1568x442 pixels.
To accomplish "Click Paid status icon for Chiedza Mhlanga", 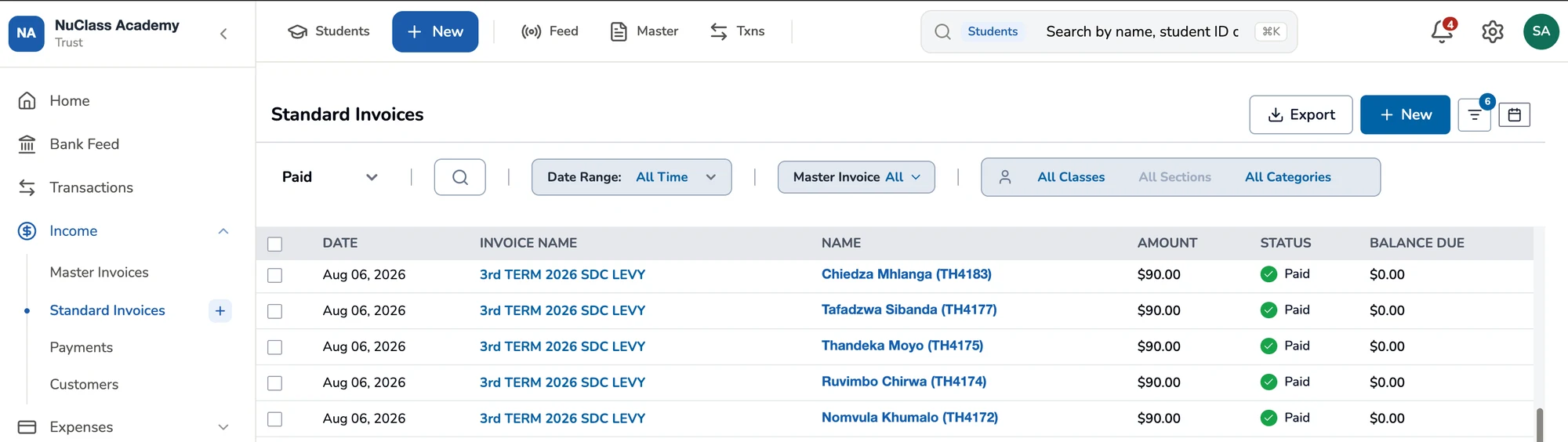I will pyautogui.click(x=1269, y=274).
